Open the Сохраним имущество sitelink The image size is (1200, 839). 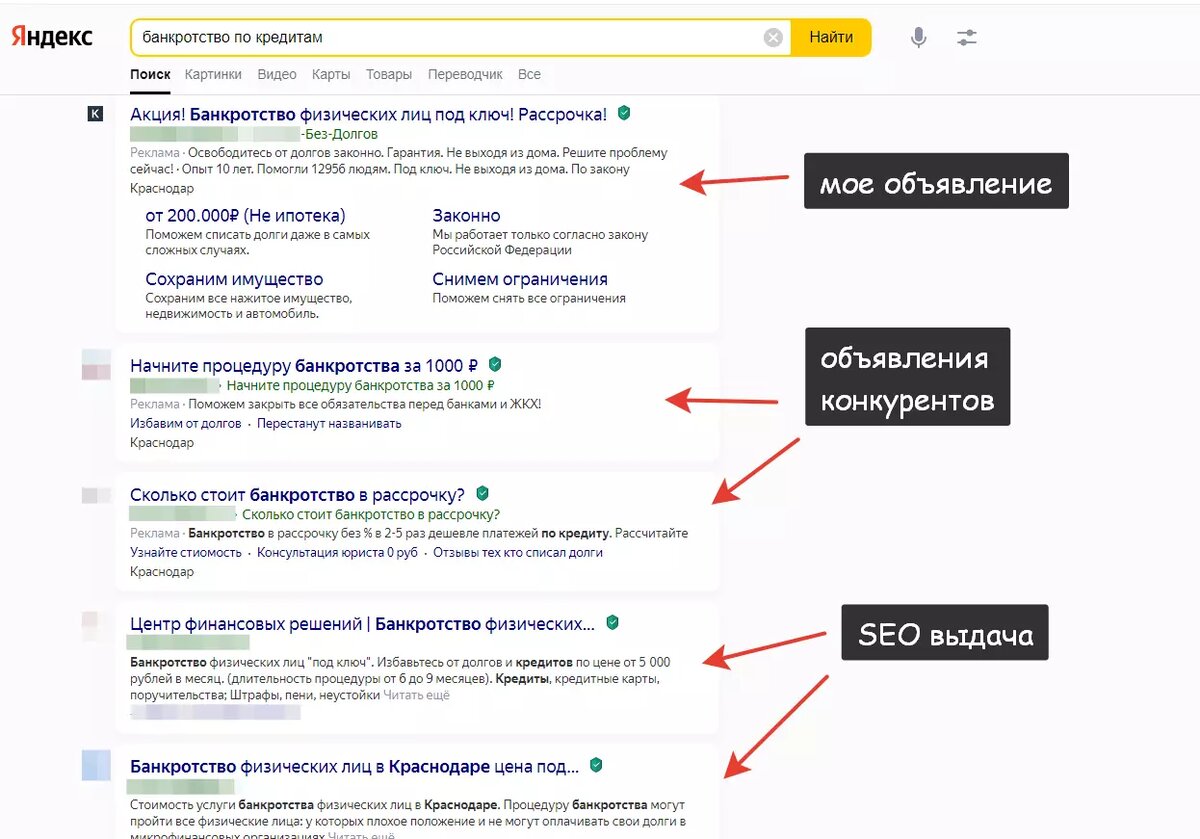pos(234,279)
